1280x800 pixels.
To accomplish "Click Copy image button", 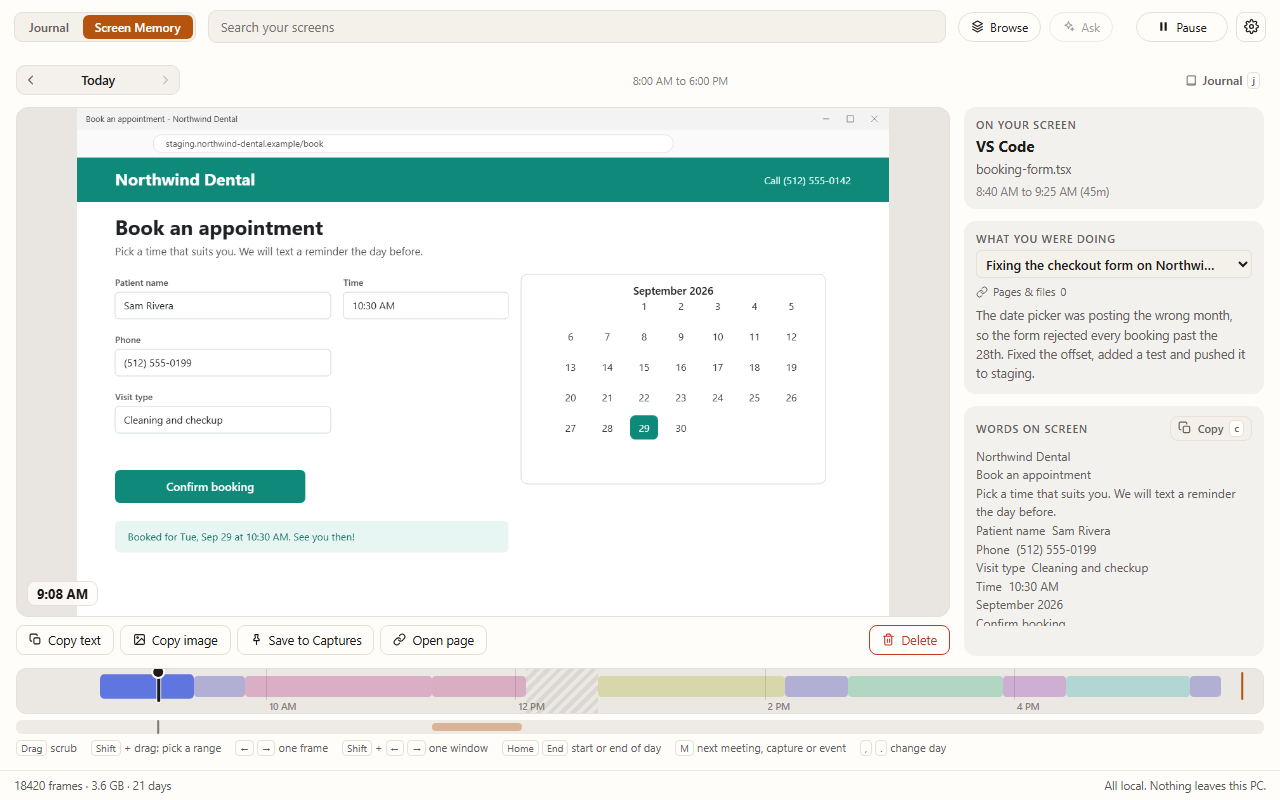I will pyautogui.click(x=175, y=640).
